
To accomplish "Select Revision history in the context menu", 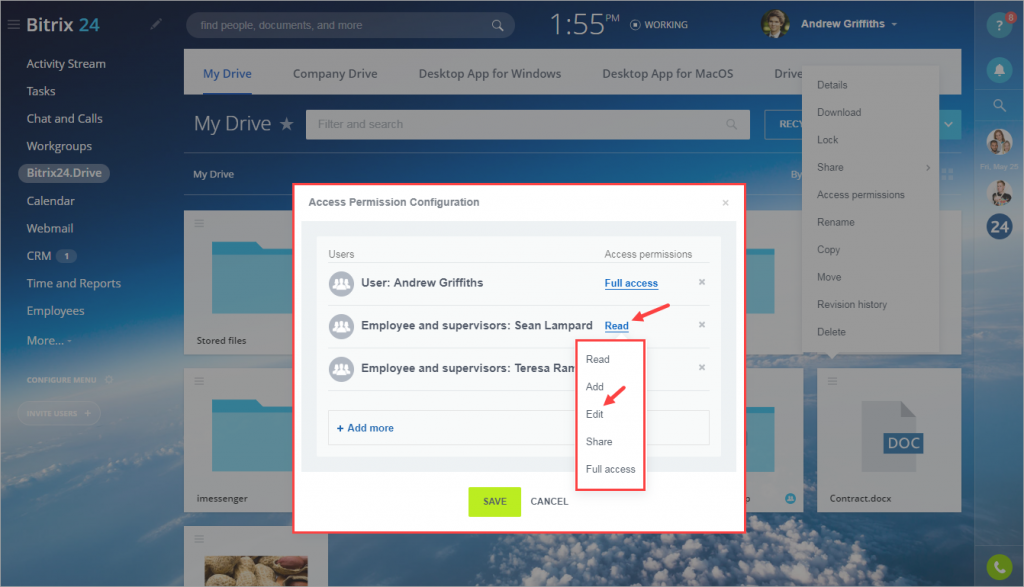I will 852,304.
